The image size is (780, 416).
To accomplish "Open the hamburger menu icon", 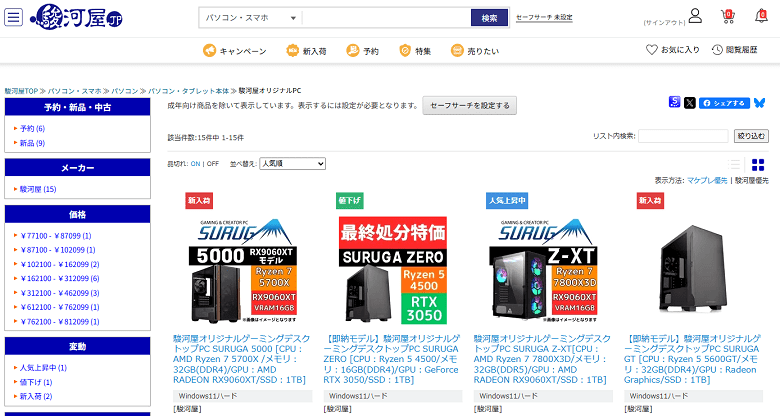I will [13, 17].
